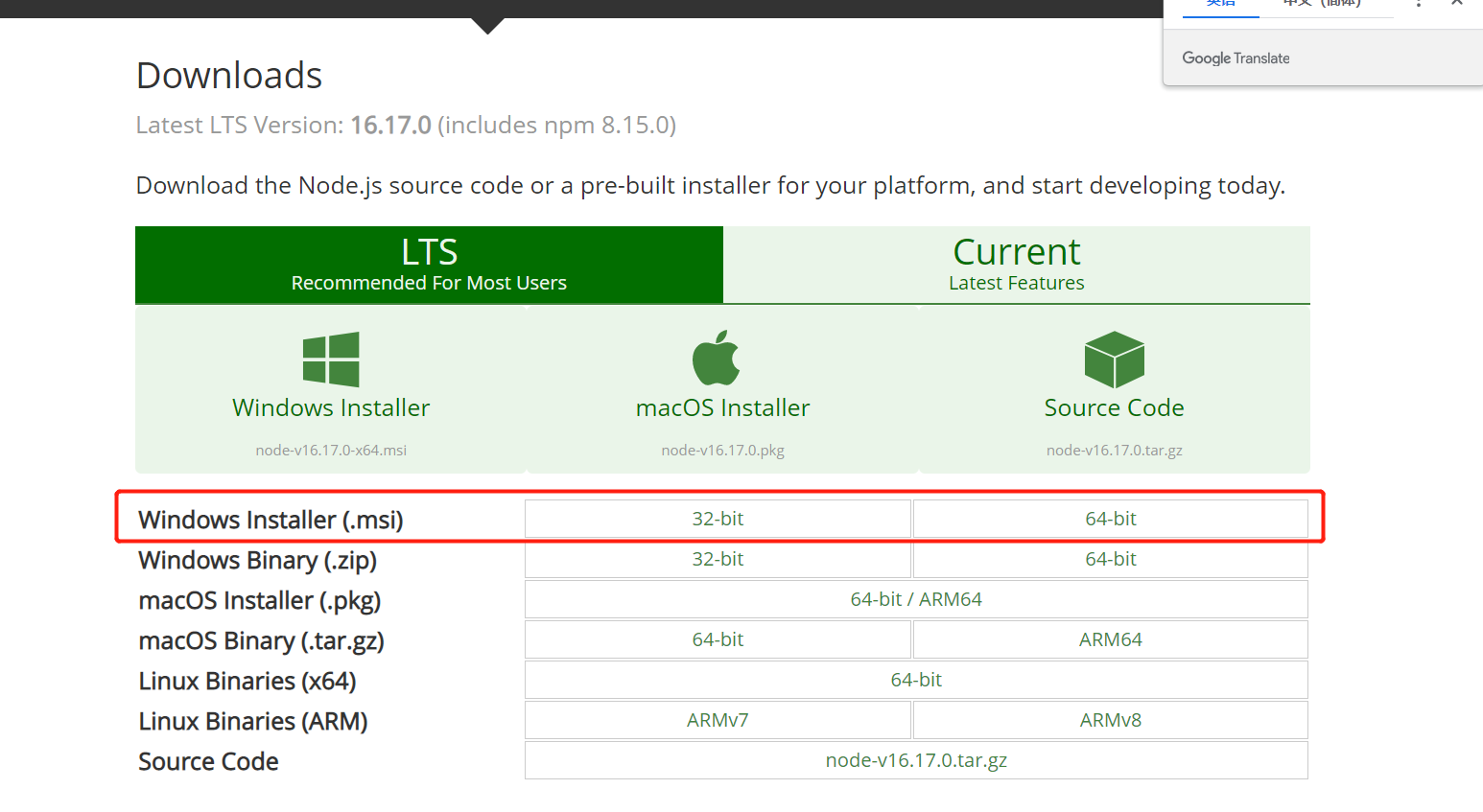
Task: Click the "Downloads" page heading
Action: coord(229,76)
